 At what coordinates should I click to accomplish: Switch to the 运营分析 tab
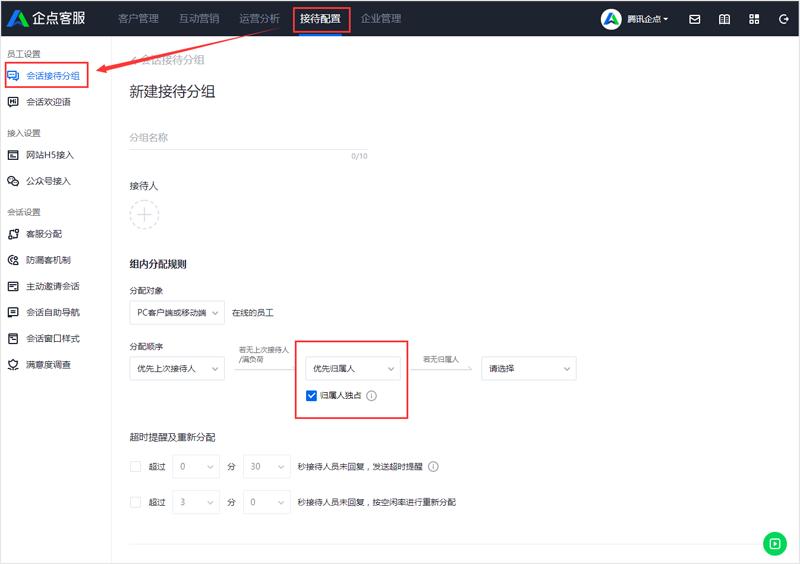coord(260,19)
